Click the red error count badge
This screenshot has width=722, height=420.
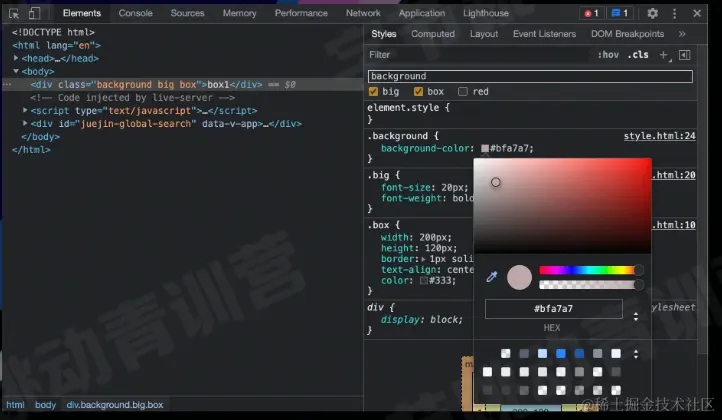pos(592,13)
